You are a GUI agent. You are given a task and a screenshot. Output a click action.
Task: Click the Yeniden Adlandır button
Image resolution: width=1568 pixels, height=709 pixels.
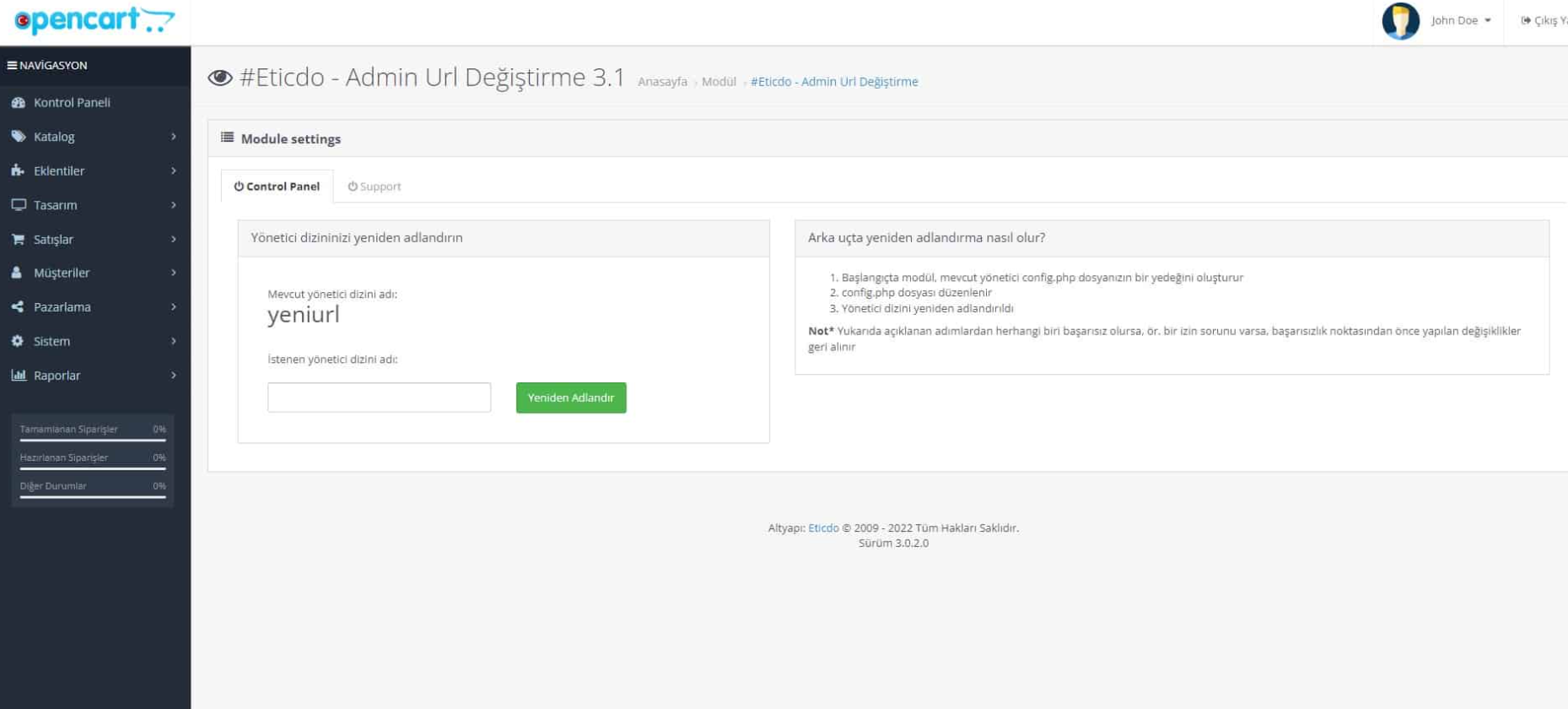pyautogui.click(x=571, y=398)
